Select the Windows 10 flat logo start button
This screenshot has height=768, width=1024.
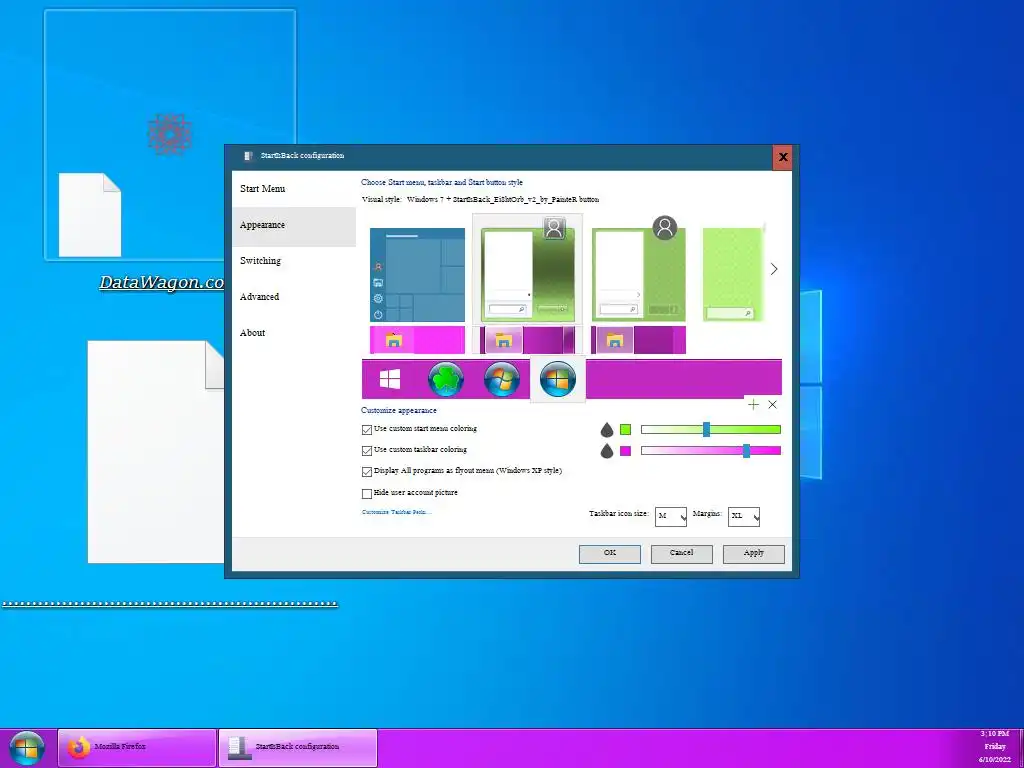pyautogui.click(x=390, y=379)
